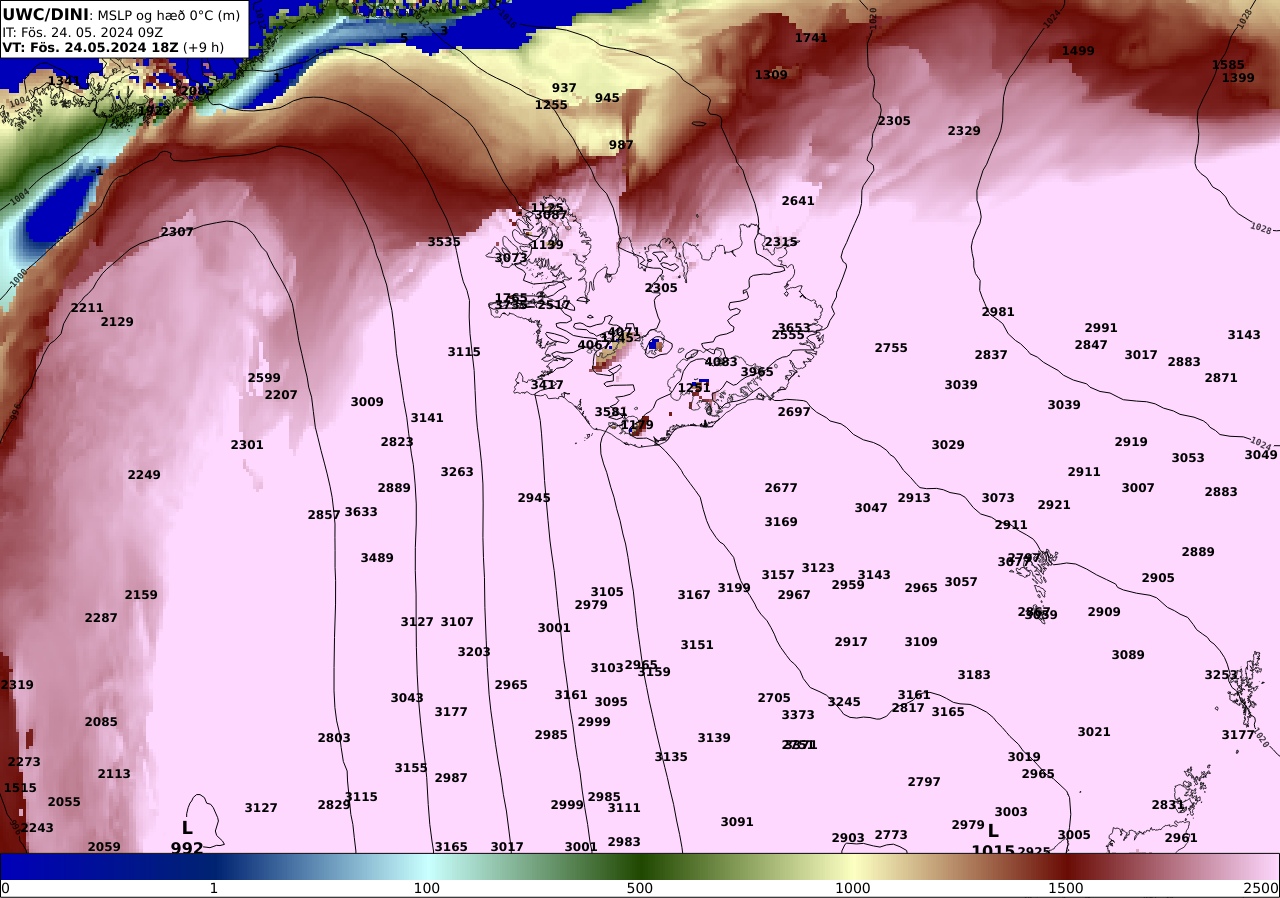Viewport: 1280px width, 898px height.
Task: Click the height value 3373
Action: [x=798, y=715]
